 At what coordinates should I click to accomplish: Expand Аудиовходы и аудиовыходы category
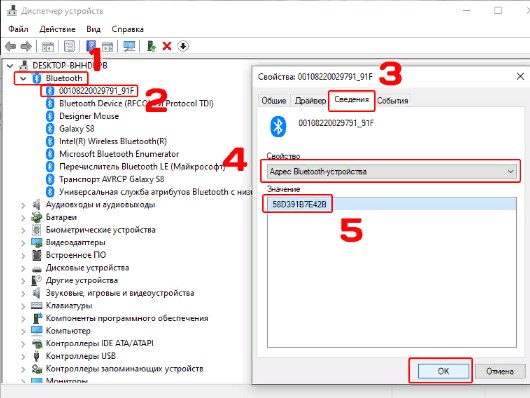click(23, 205)
